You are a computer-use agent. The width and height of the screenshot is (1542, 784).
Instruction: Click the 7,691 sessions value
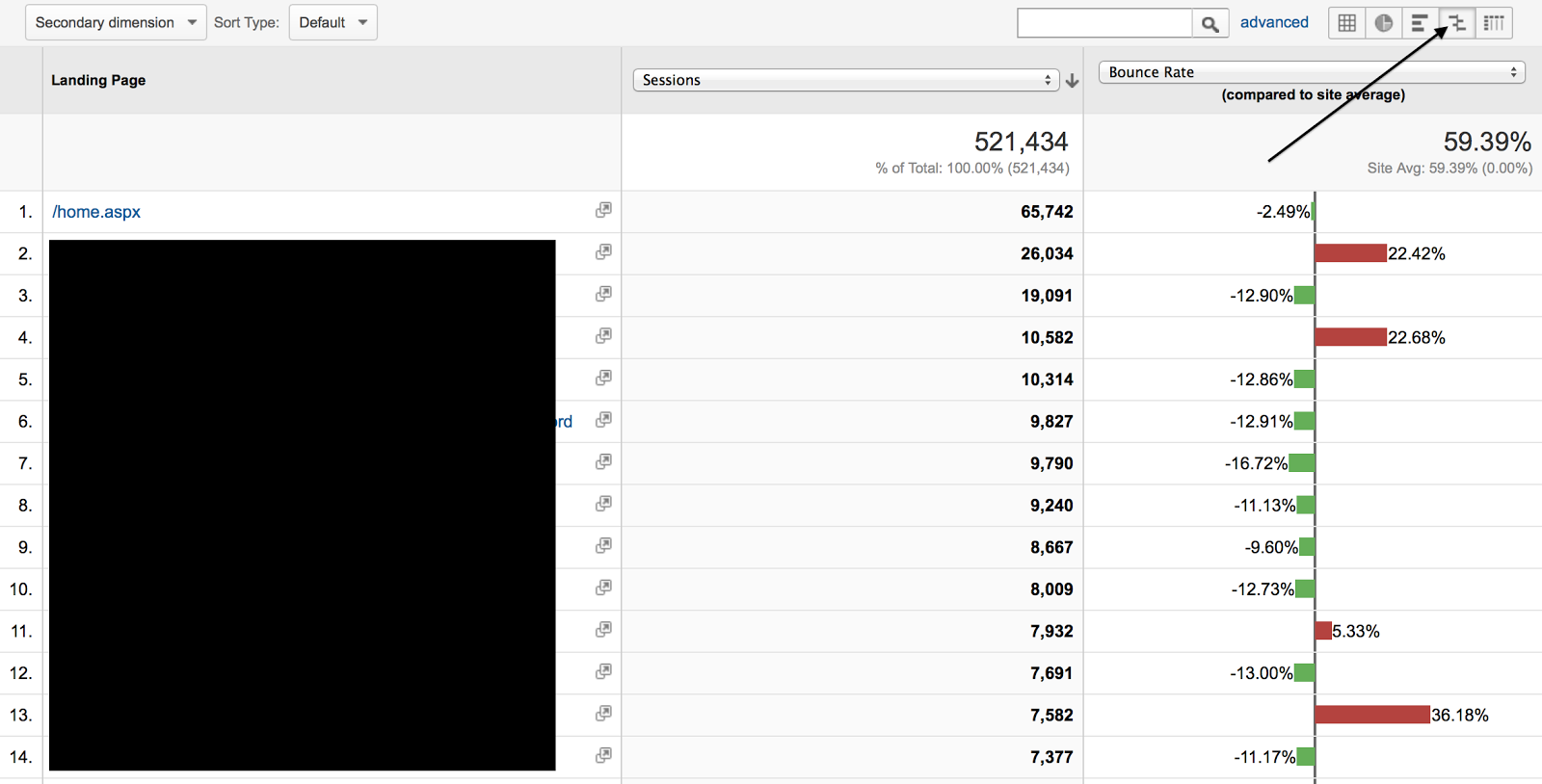1051,673
